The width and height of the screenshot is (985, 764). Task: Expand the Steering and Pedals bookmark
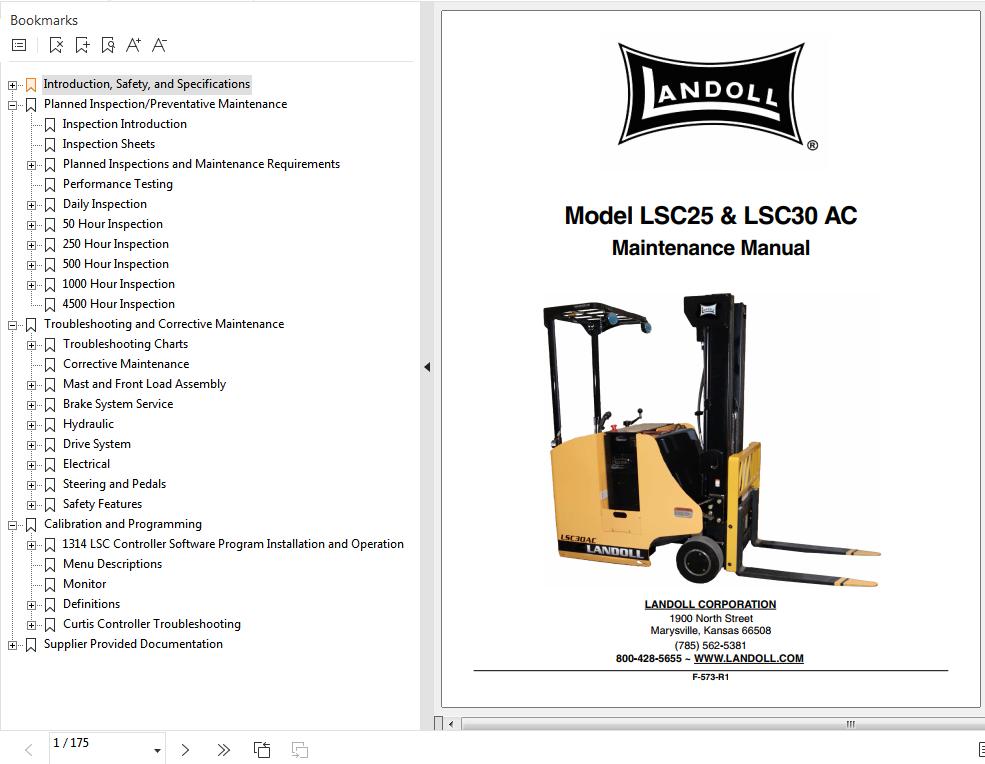click(31, 485)
